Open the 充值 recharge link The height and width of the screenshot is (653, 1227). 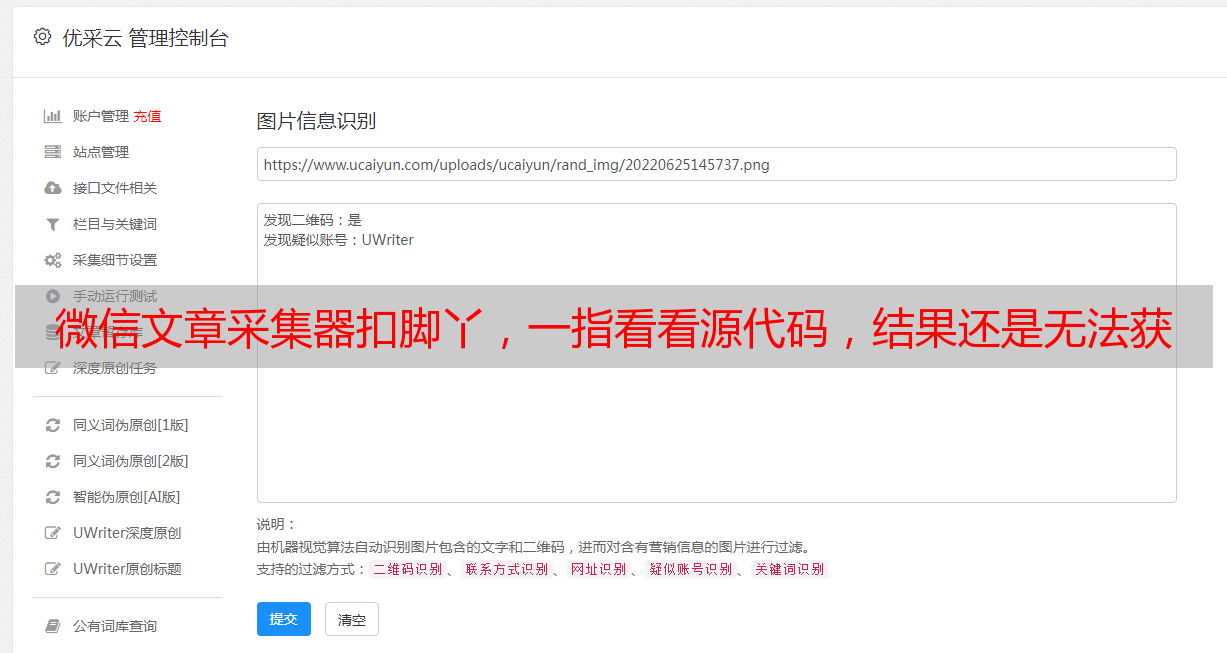[x=147, y=116]
